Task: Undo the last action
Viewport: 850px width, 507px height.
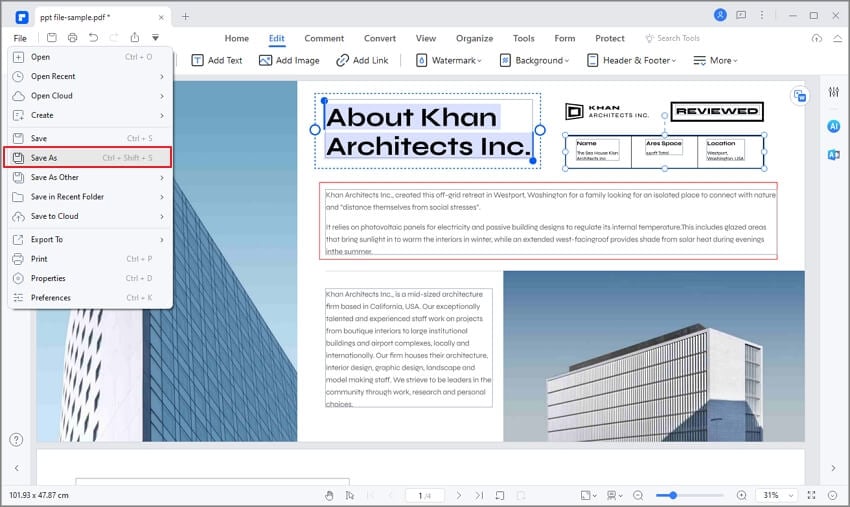Action: point(93,37)
